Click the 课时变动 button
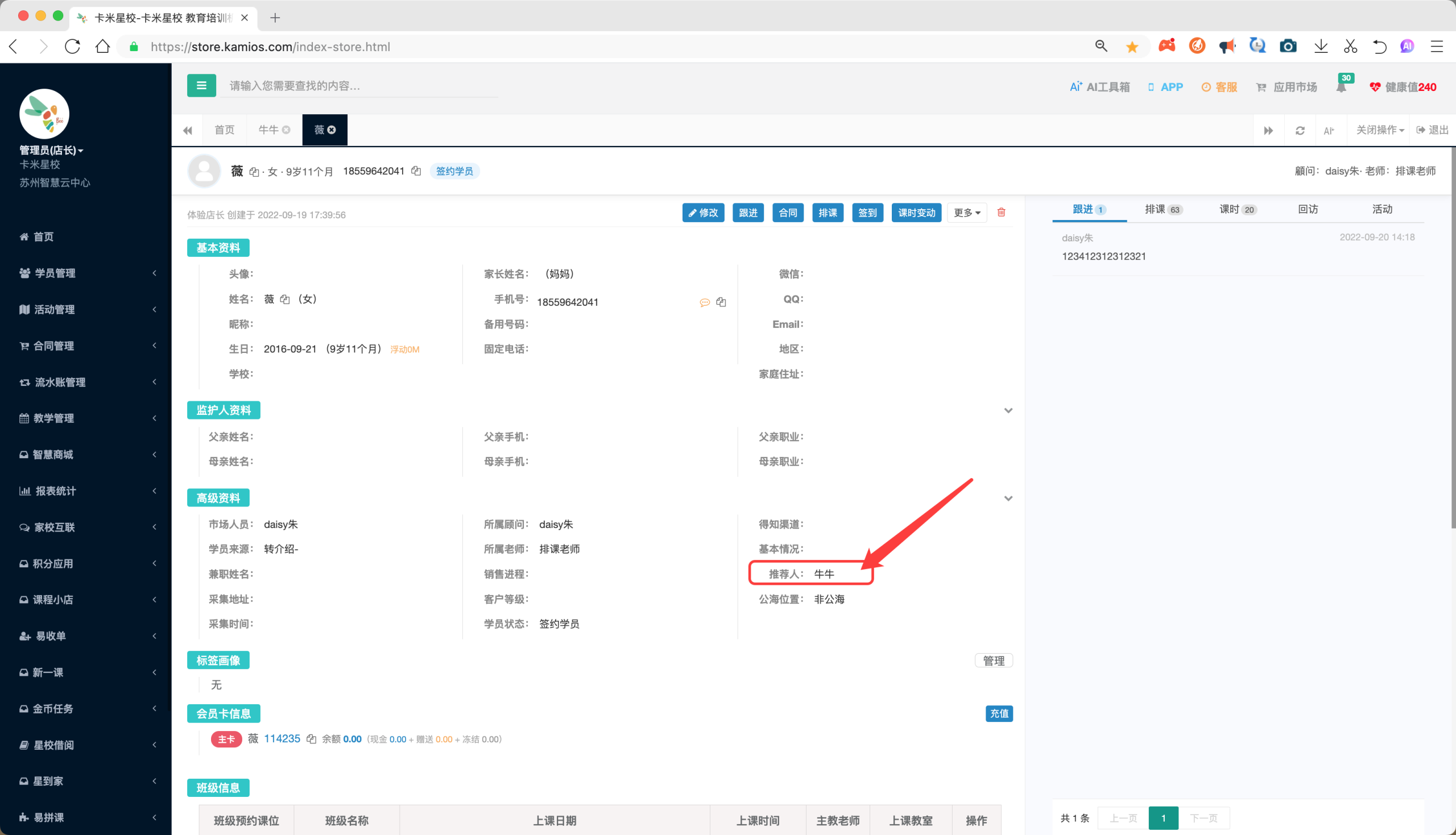The image size is (1456, 835). tap(916, 213)
